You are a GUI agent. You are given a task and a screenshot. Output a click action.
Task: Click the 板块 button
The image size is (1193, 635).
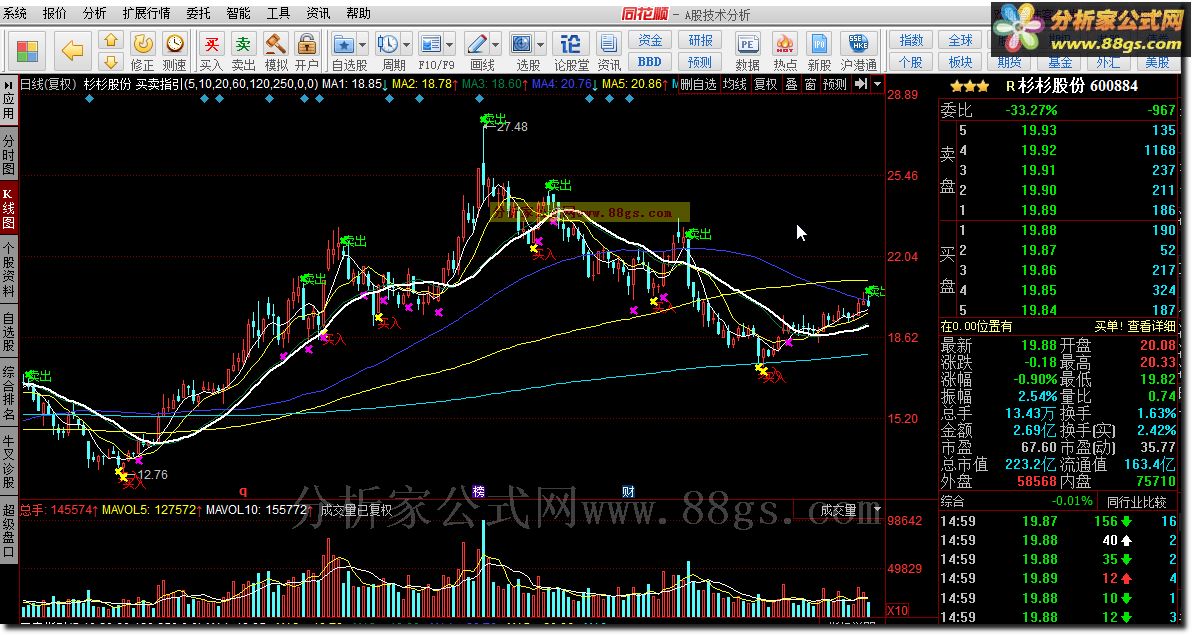point(960,62)
